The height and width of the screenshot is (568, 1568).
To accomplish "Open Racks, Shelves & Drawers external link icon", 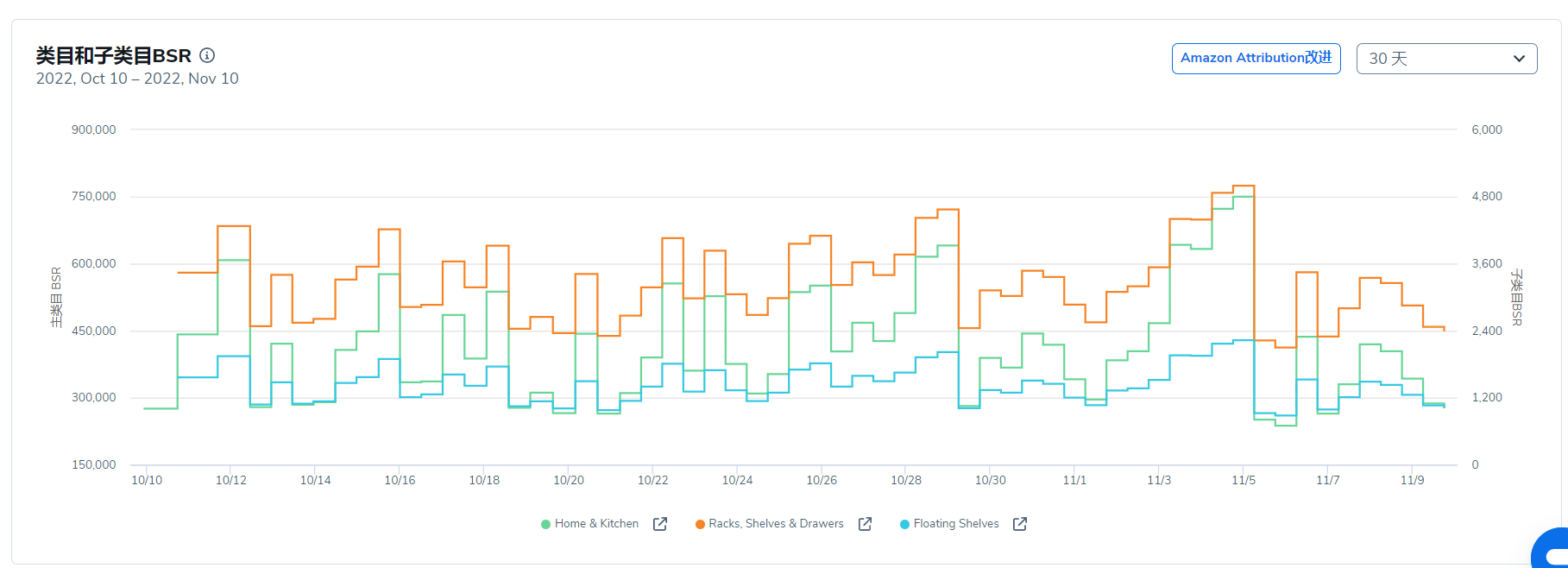I will pyautogui.click(x=865, y=524).
